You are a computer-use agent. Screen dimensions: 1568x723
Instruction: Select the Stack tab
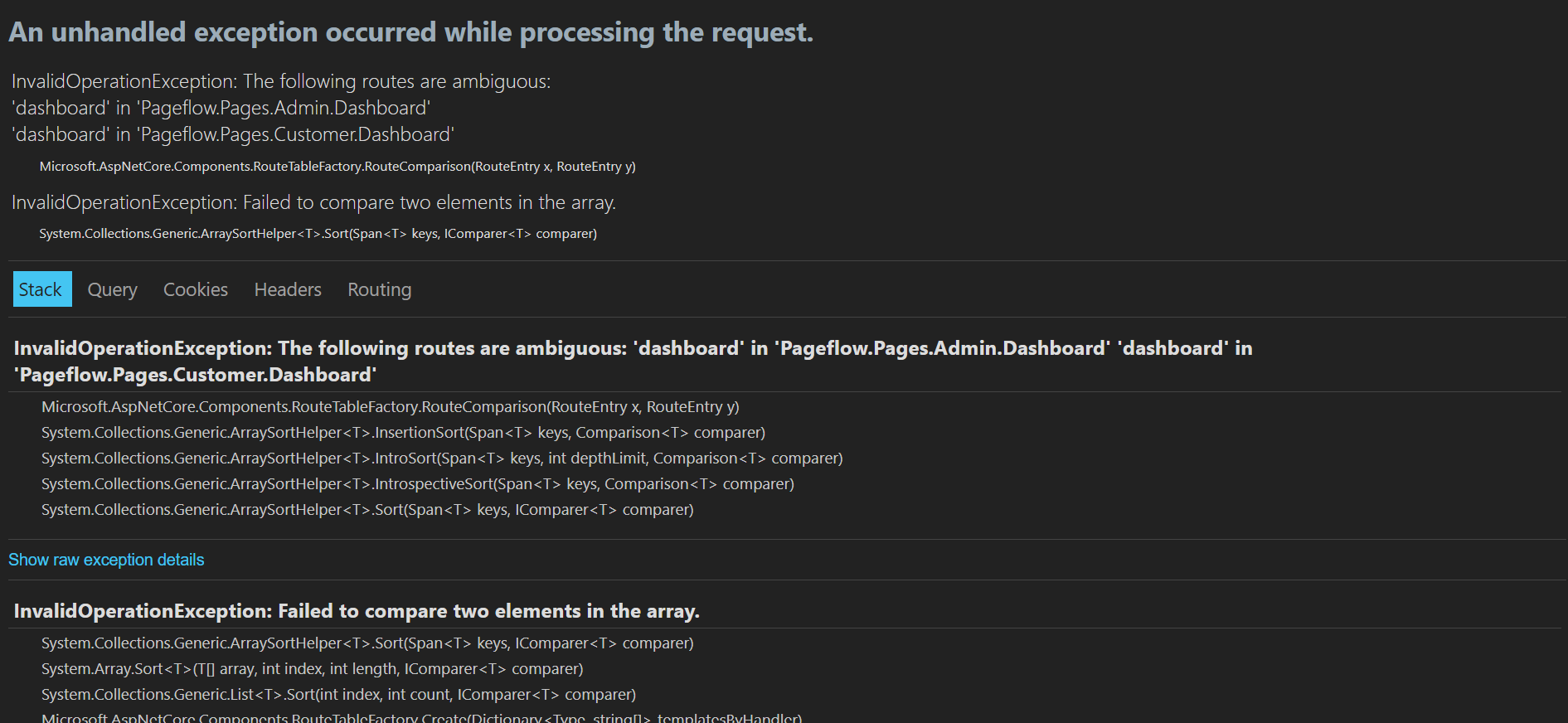point(41,289)
